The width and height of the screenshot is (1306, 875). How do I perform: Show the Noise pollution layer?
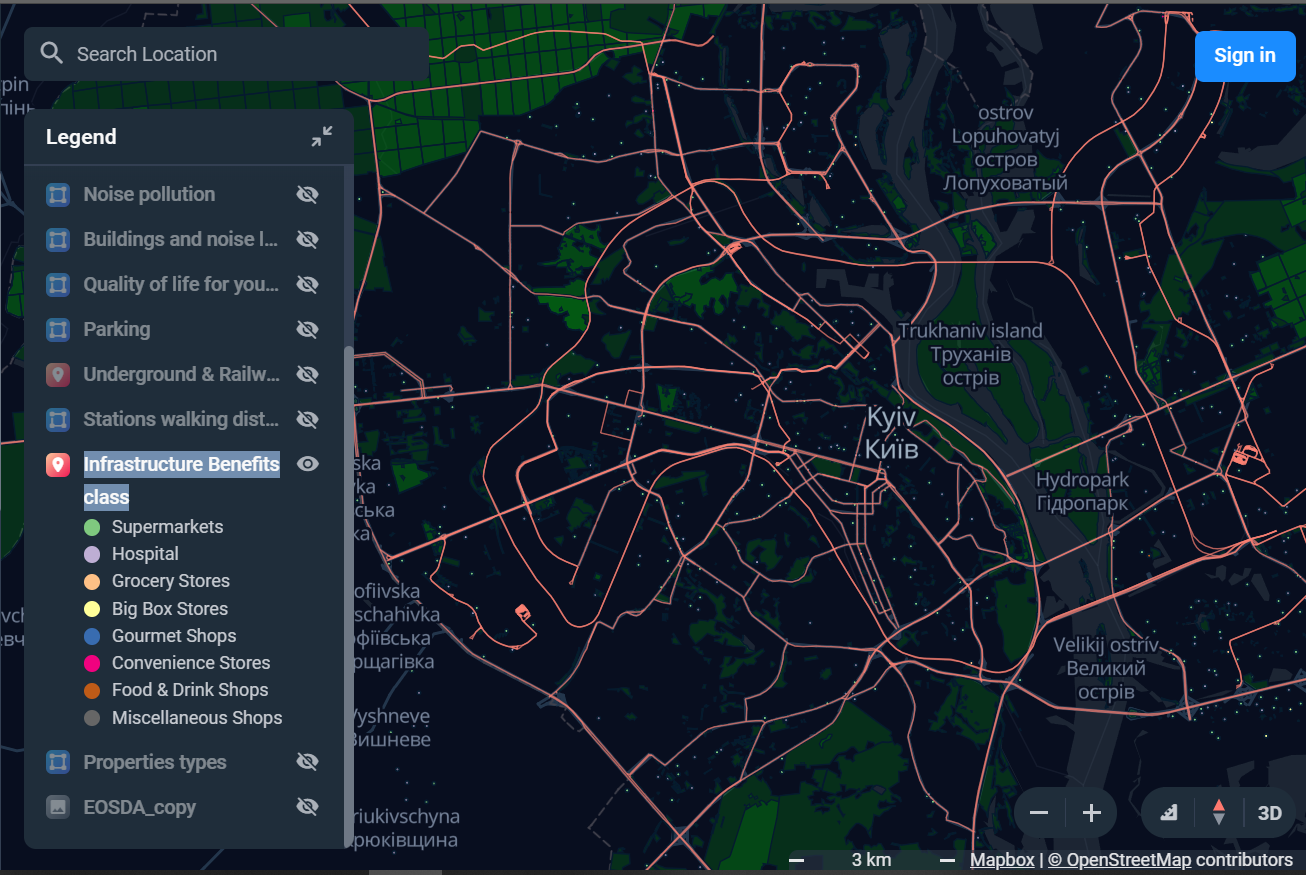coord(307,194)
